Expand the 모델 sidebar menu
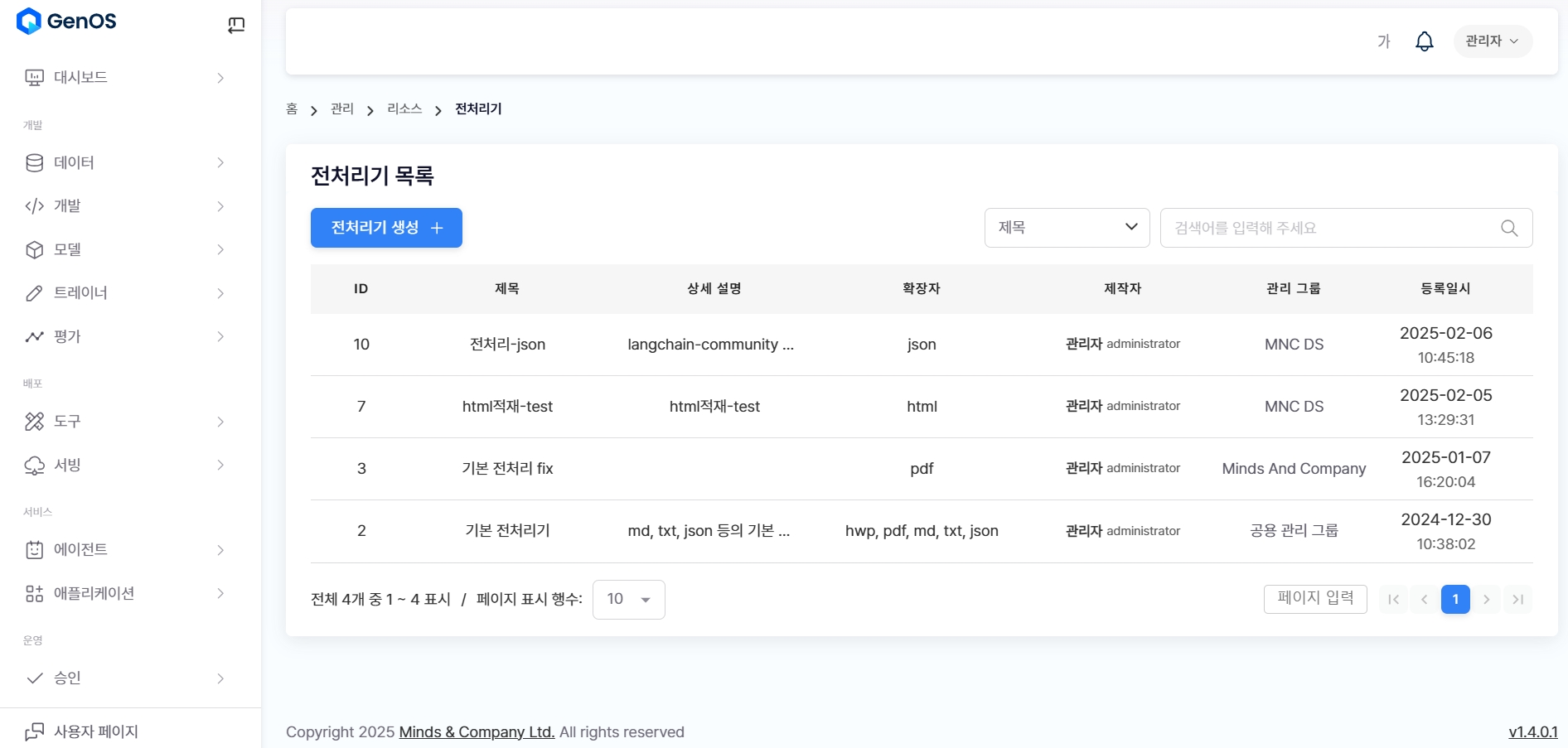The width and height of the screenshot is (1568, 748). (x=124, y=249)
